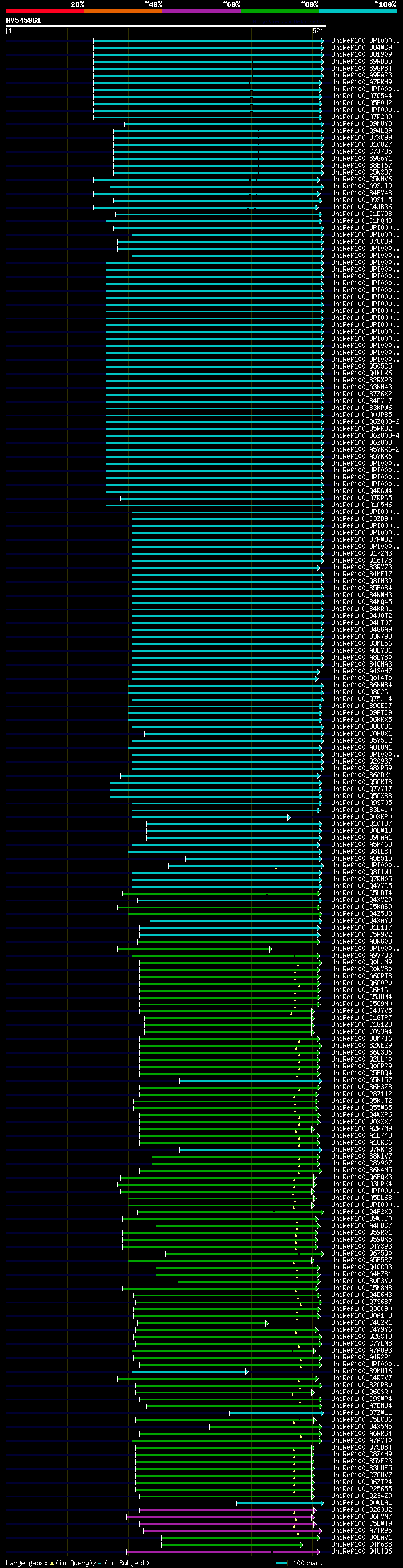Click the white query sequence ruler bar
This screenshot has height=1568, width=403.
click(166, 26)
